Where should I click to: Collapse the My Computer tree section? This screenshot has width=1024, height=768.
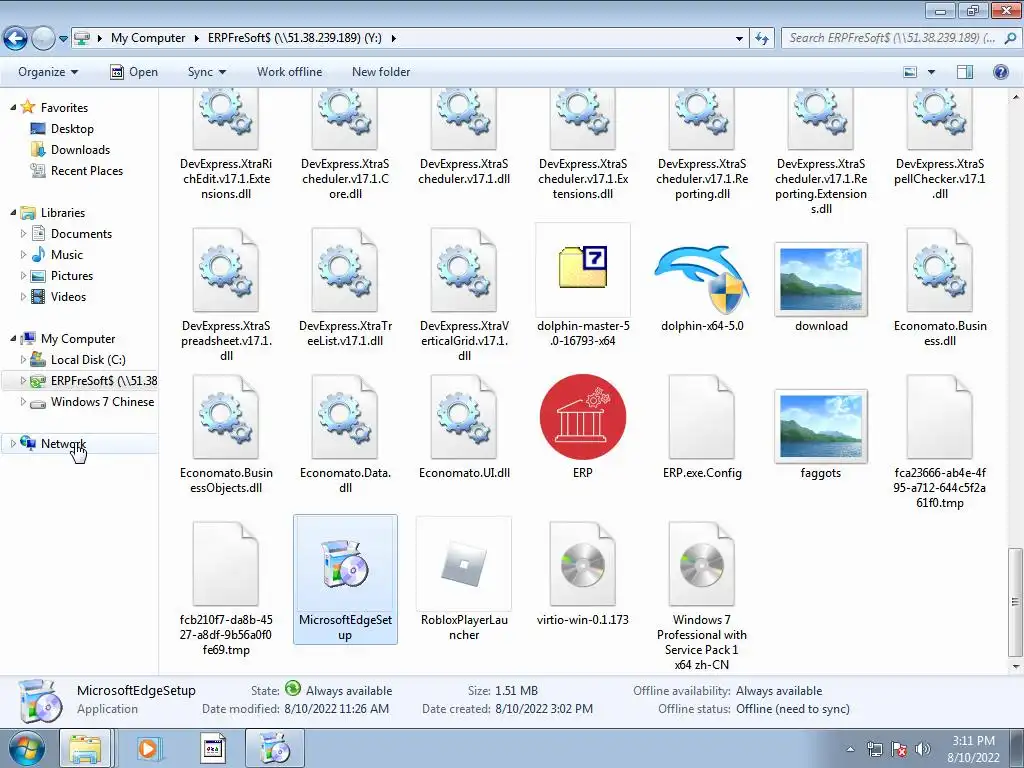tap(13, 338)
